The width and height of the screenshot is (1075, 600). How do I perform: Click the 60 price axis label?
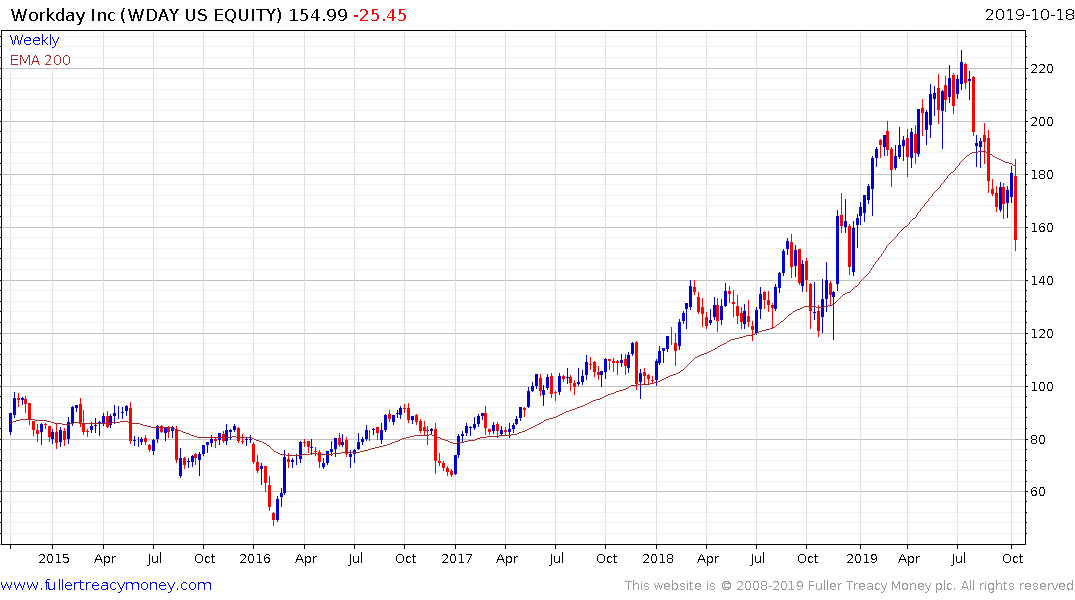(1038, 492)
